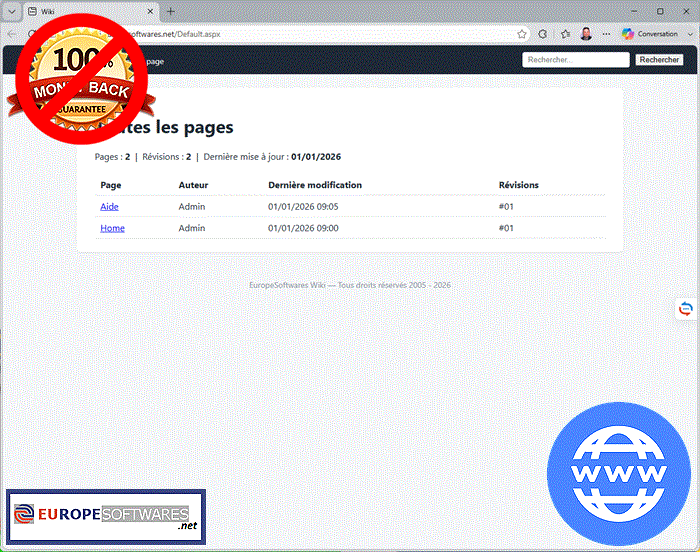Click revision #01 in Home row
This screenshot has height=552, width=700.
point(506,228)
